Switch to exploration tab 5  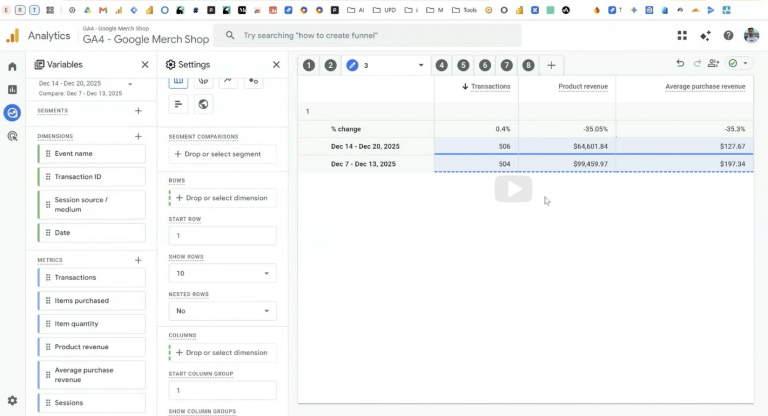(x=463, y=65)
